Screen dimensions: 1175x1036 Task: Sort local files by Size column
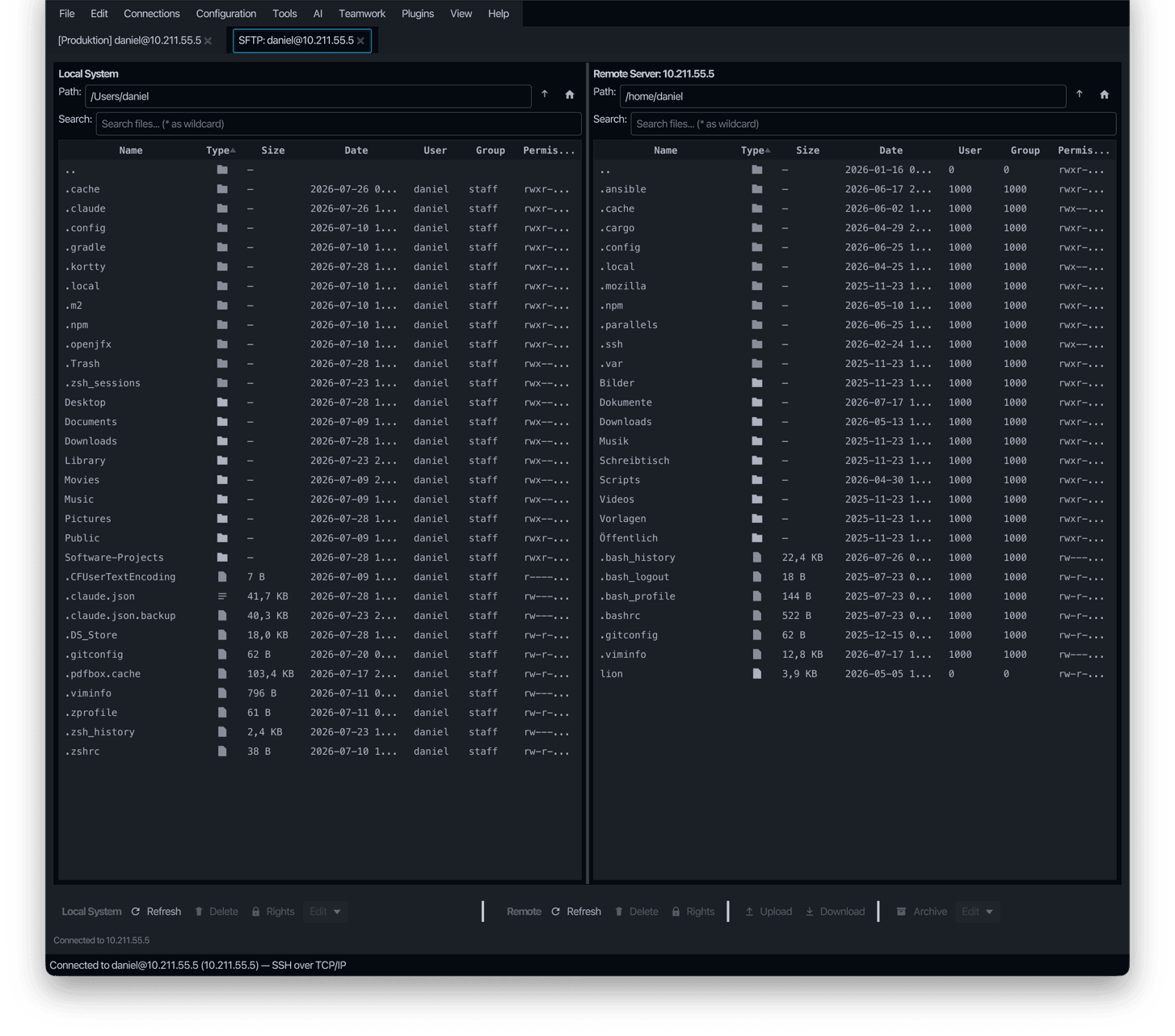coord(273,150)
